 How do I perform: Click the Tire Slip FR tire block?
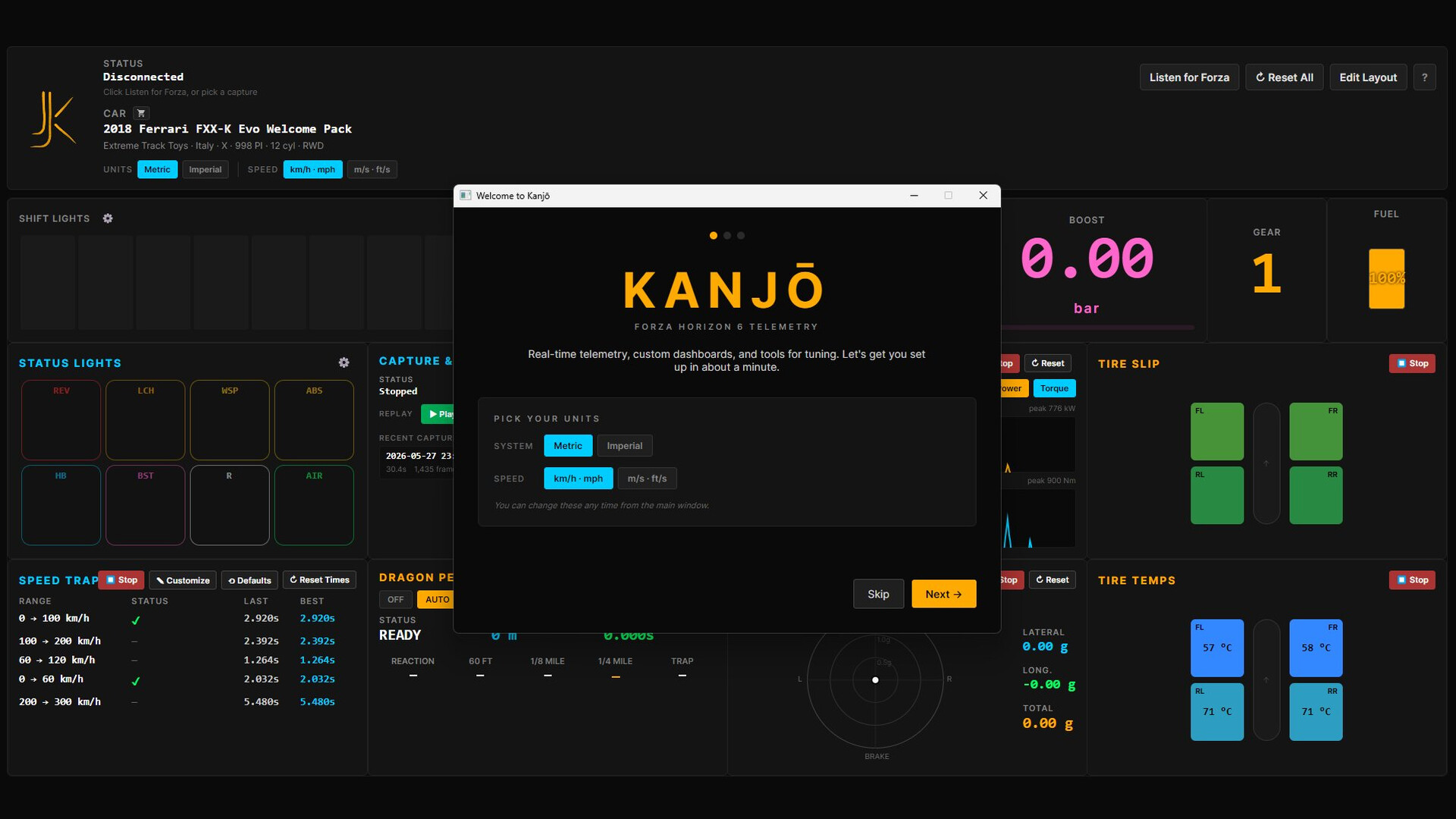(x=1316, y=431)
